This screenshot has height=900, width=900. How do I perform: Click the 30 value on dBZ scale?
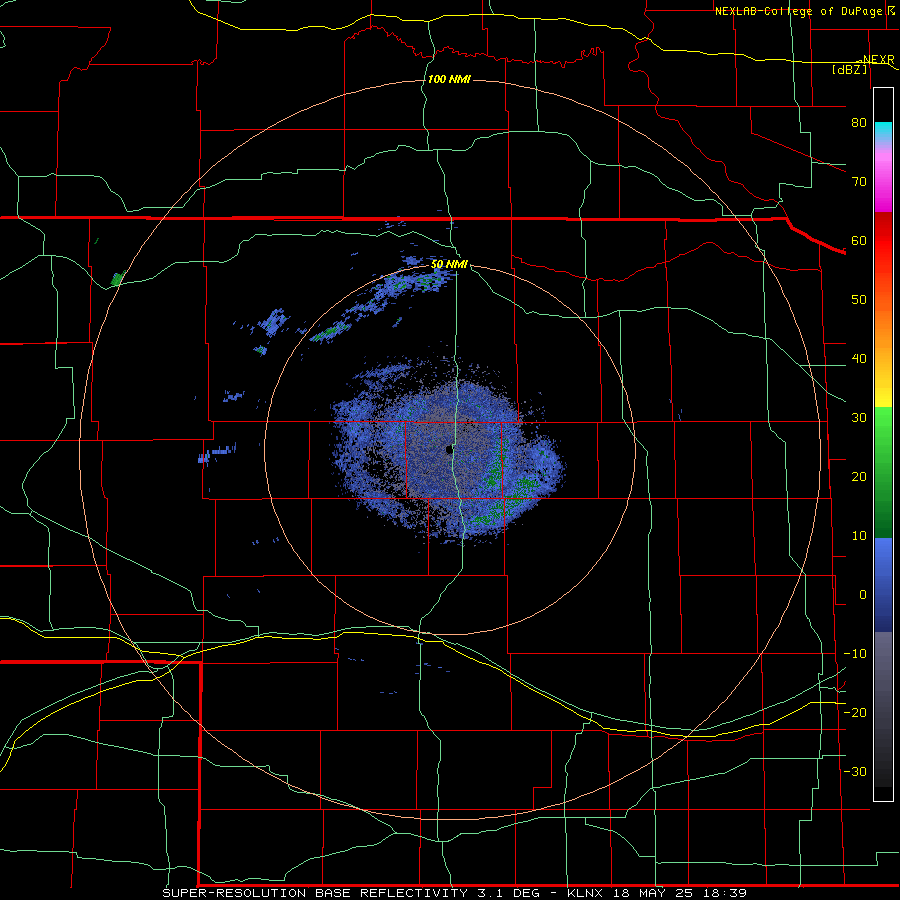859,418
